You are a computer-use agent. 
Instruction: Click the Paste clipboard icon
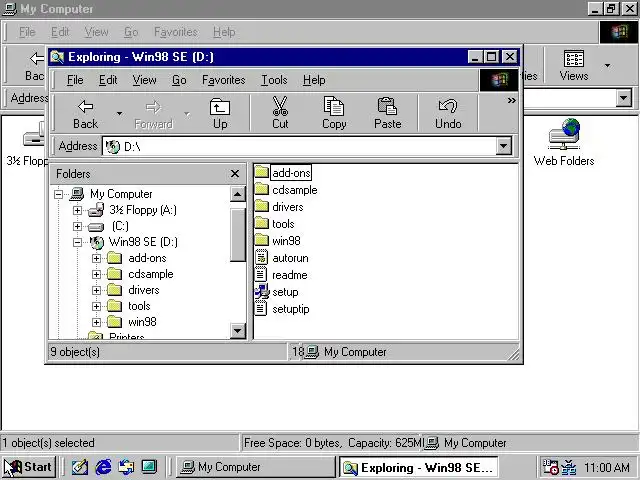[x=387, y=107]
